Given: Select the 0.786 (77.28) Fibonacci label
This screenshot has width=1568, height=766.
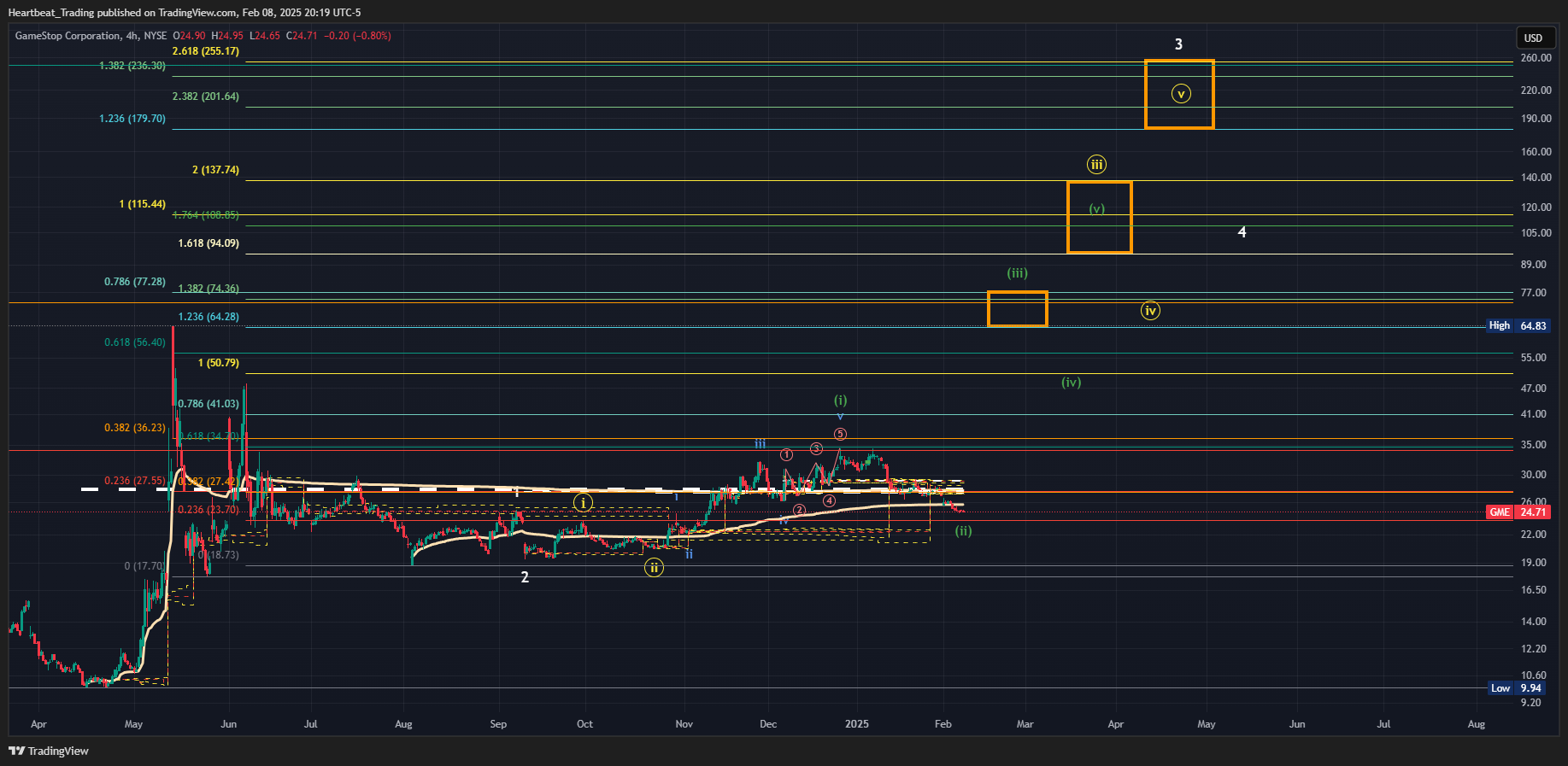Looking at the screenshot, I should pyautogui.click(x=135, y=282).
